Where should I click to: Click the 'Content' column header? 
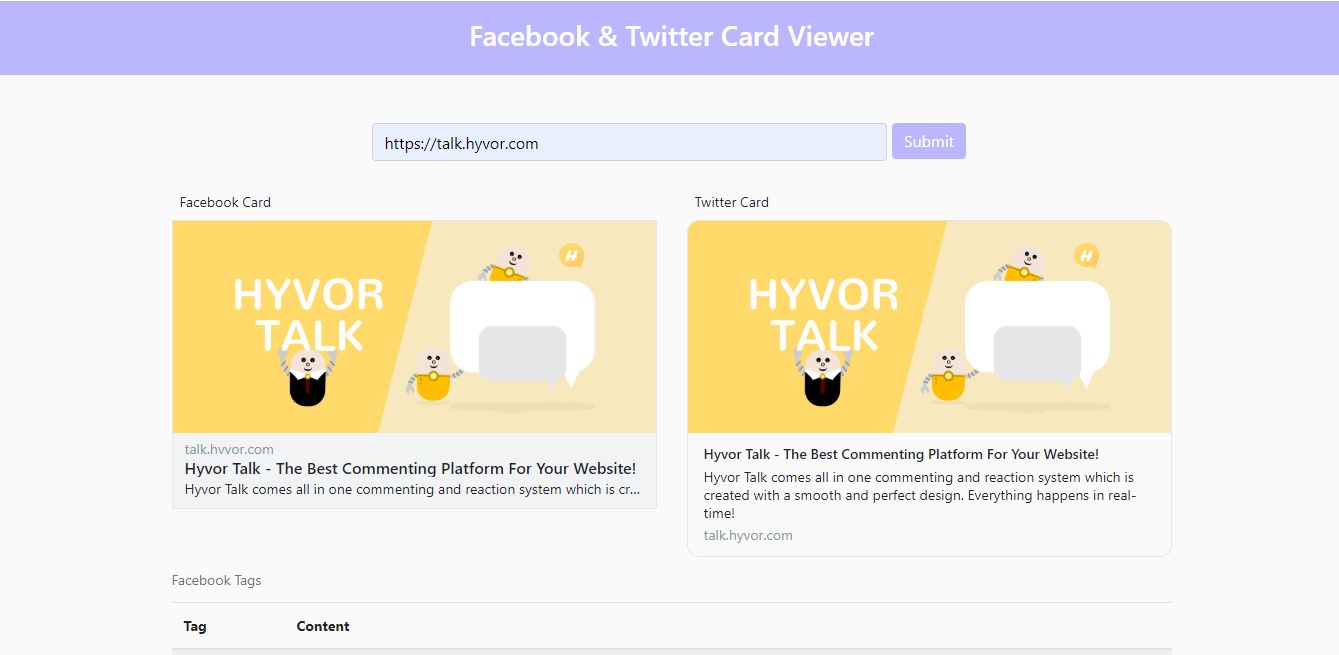pos(323,626)
